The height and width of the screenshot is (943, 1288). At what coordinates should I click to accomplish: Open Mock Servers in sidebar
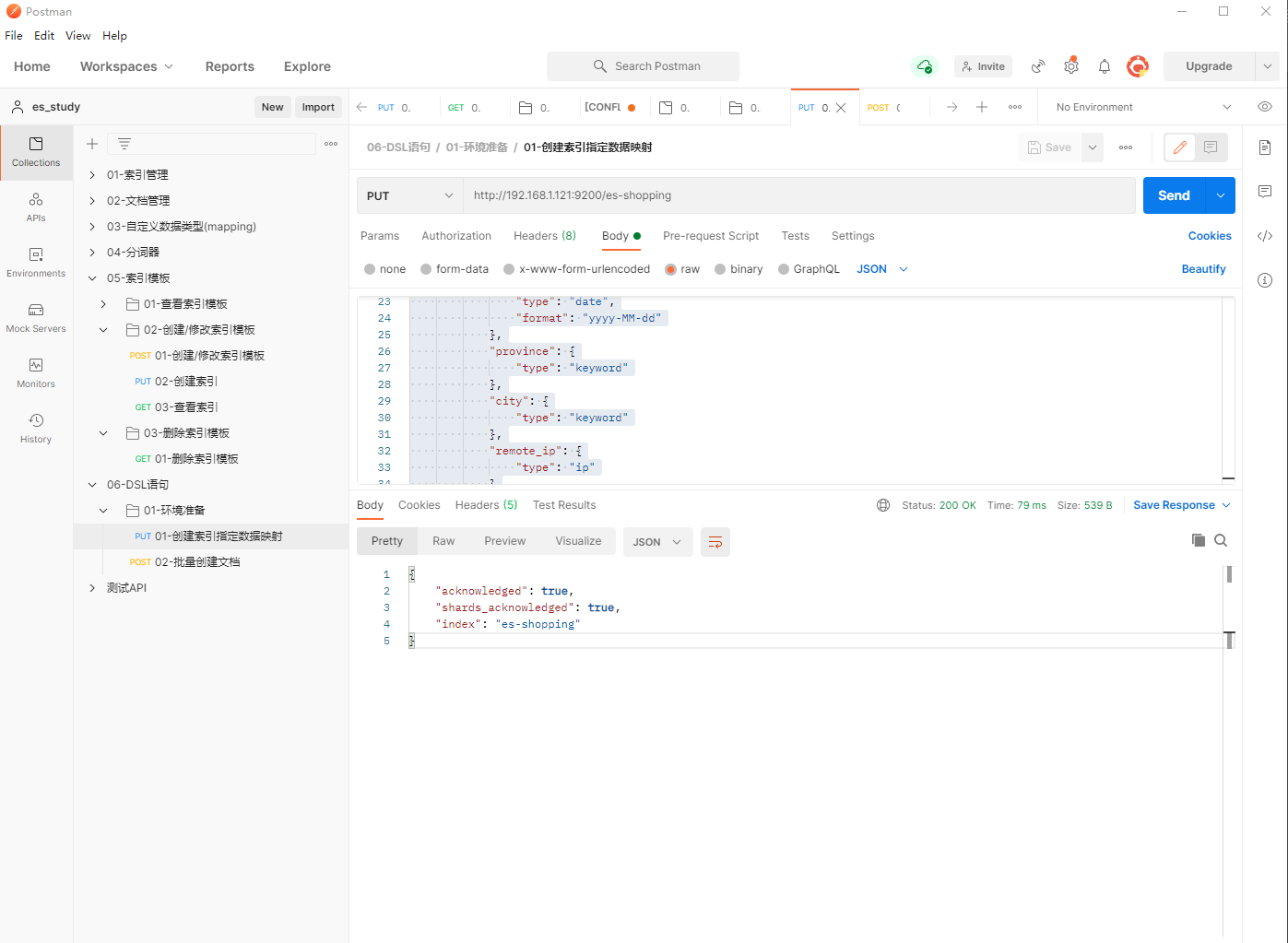click(36, 317)
